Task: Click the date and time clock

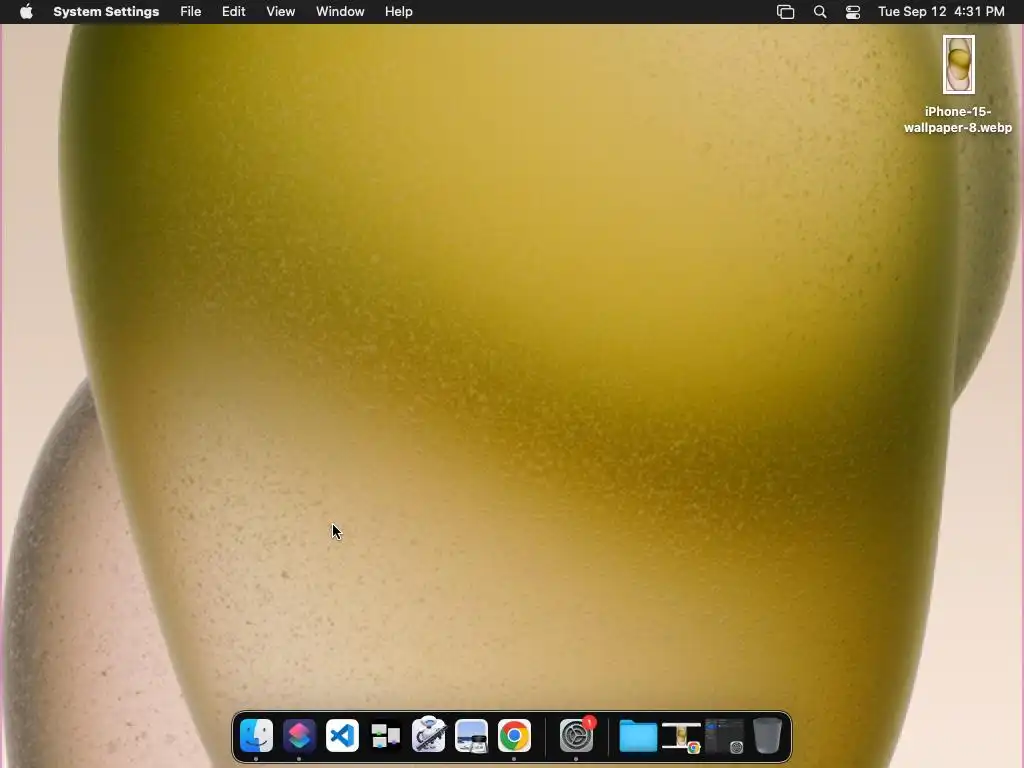Action: [x=941, y=12]
